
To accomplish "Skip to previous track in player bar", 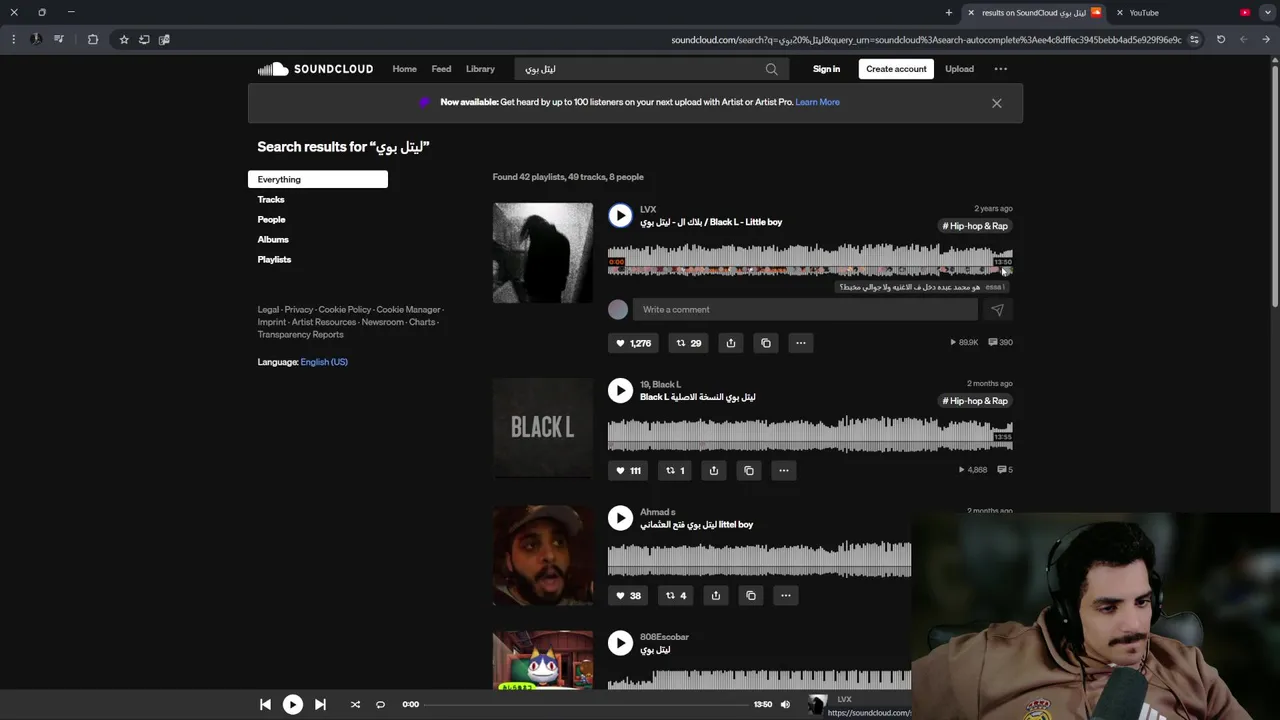I will pyautogui.click(x=265, y=704).
